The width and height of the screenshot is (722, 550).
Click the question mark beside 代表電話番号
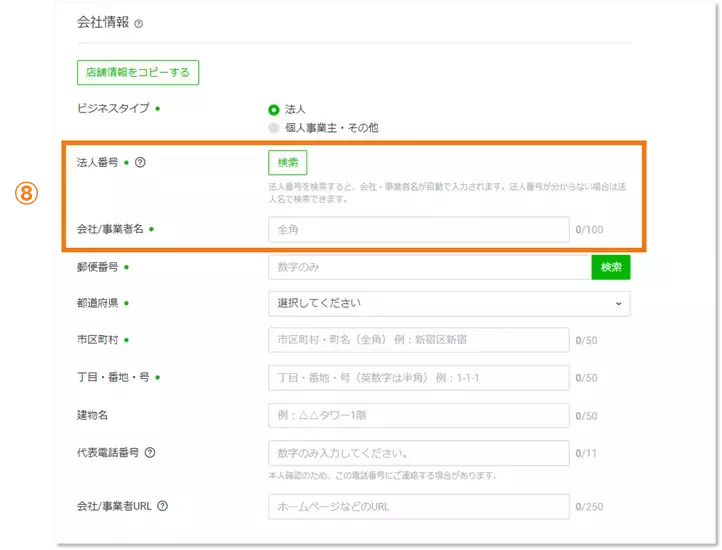tap(150, 453)
